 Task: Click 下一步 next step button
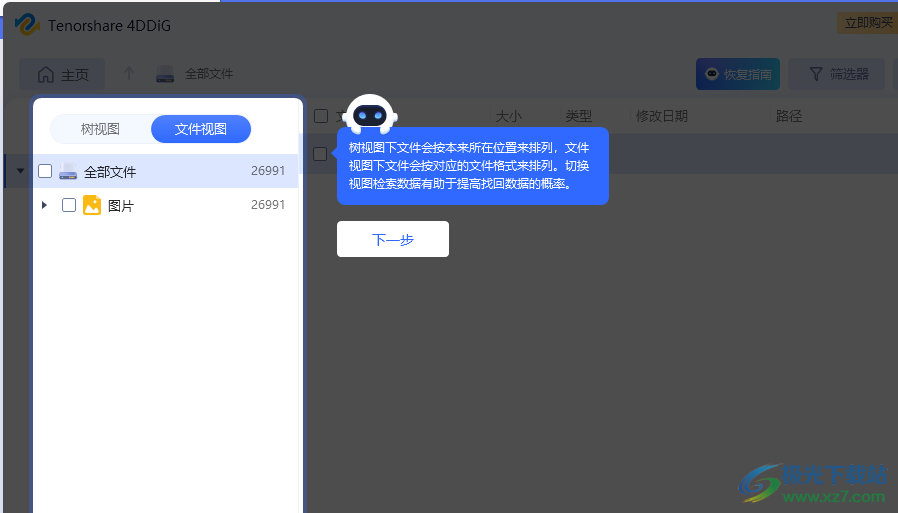pyautogui.click(x=393, y=239)
